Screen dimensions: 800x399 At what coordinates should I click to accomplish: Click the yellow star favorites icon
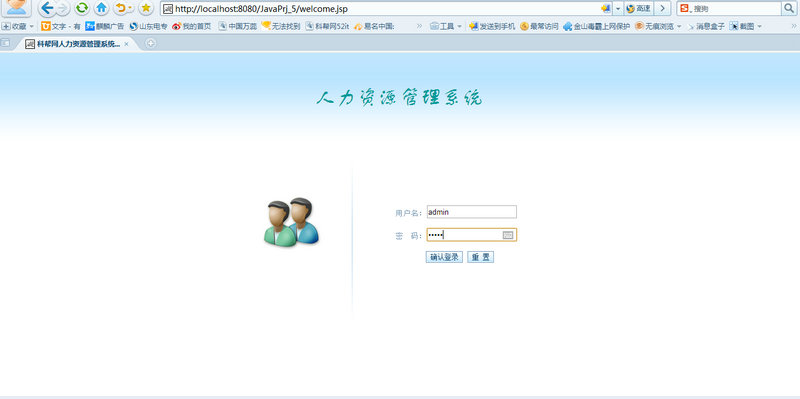coord(146,8)
